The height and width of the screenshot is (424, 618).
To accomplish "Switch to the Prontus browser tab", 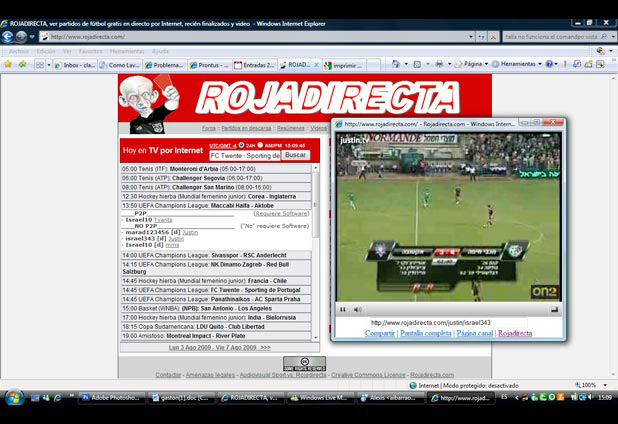I will [x=209, y=65].
